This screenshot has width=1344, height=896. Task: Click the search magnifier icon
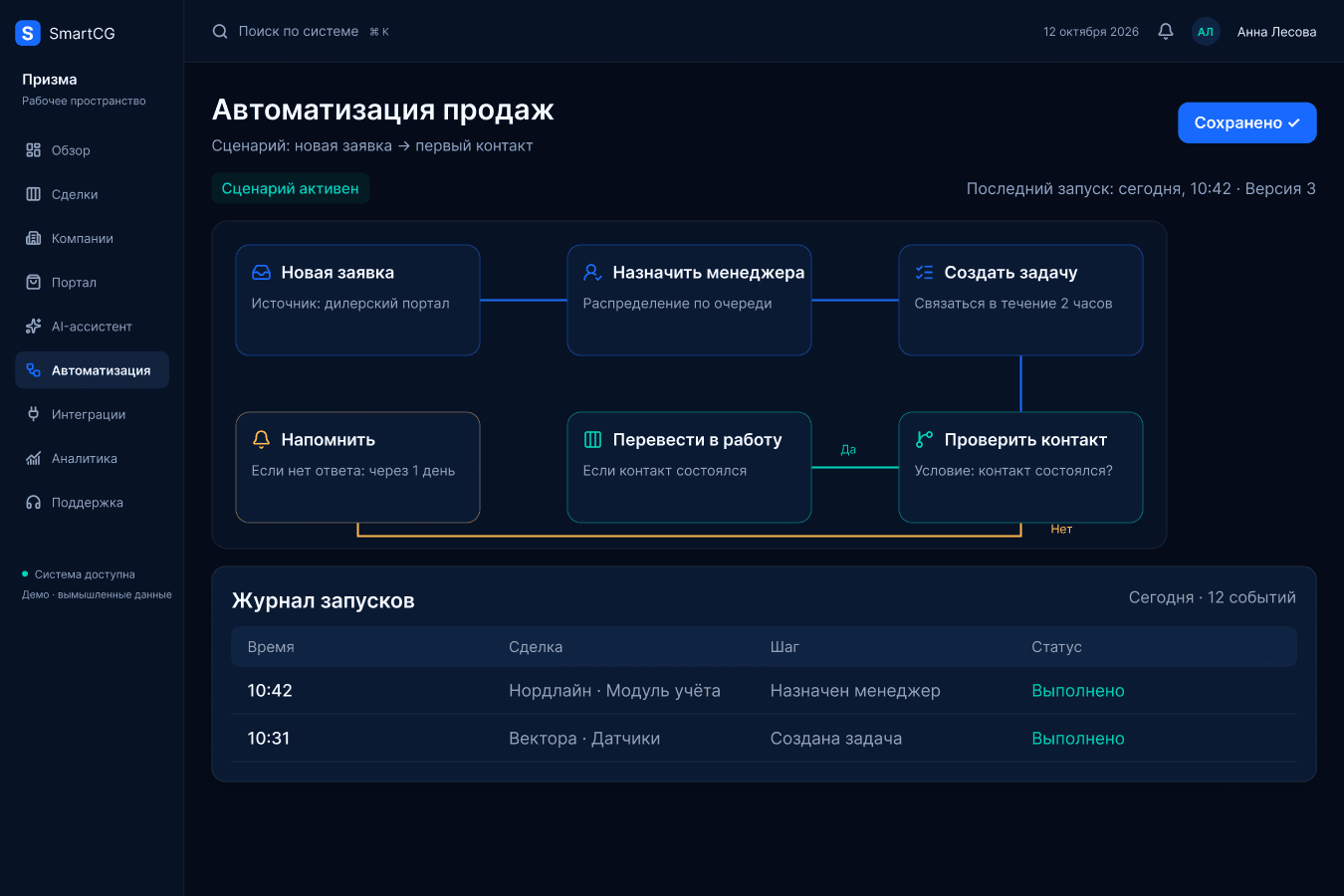tap(220, 32)
